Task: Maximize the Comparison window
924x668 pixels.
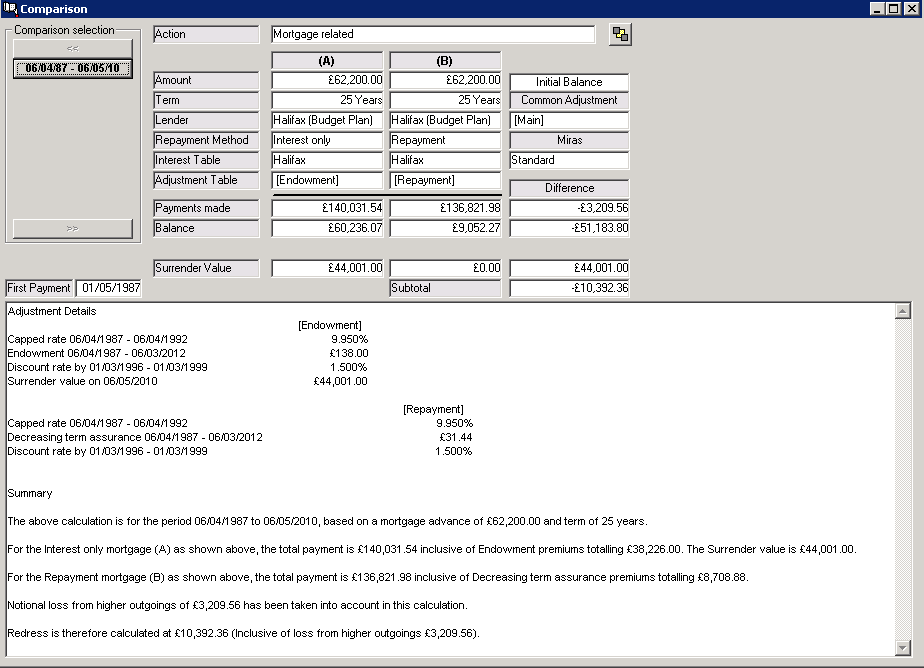Action: click(893, 9)
